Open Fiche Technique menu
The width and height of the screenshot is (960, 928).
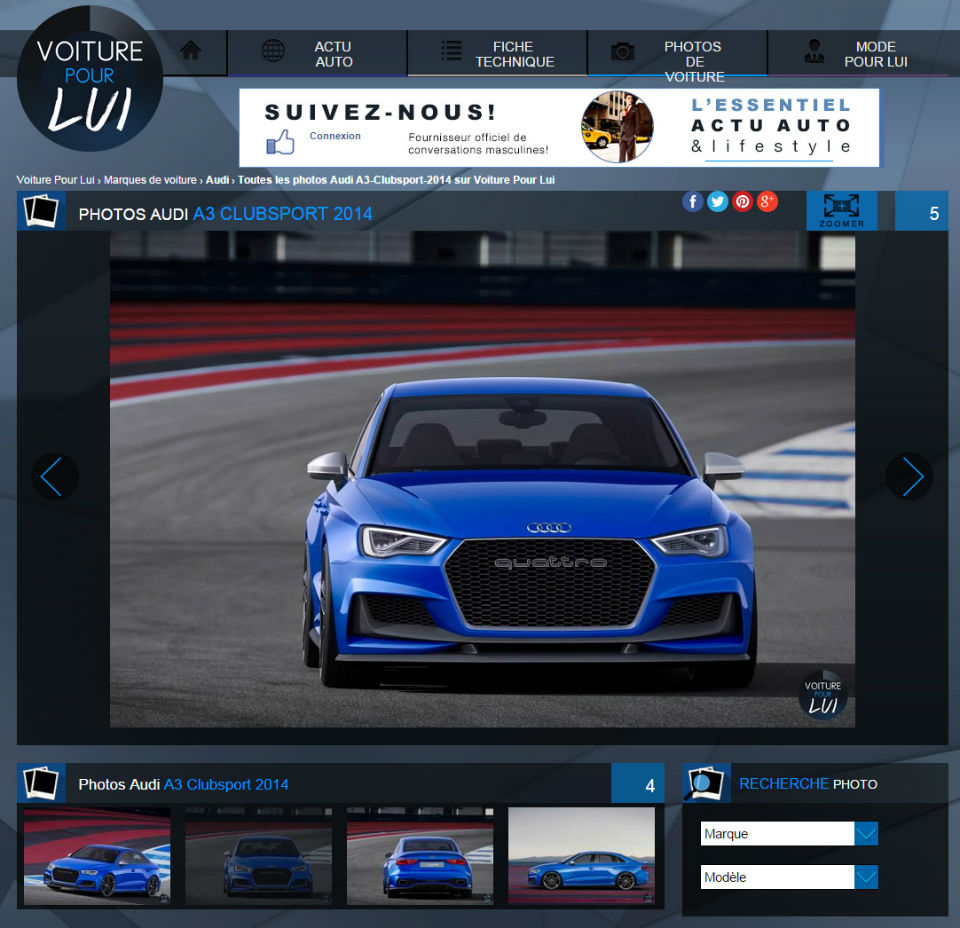click(x=497, y=53)
